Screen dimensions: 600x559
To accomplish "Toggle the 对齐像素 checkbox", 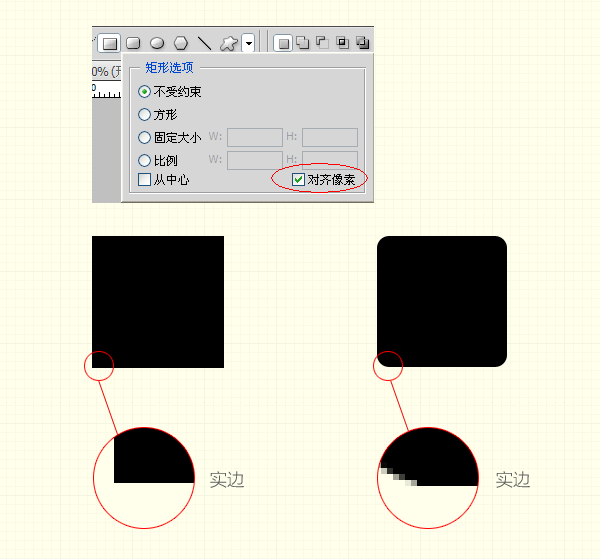I will tap(298, 180).
